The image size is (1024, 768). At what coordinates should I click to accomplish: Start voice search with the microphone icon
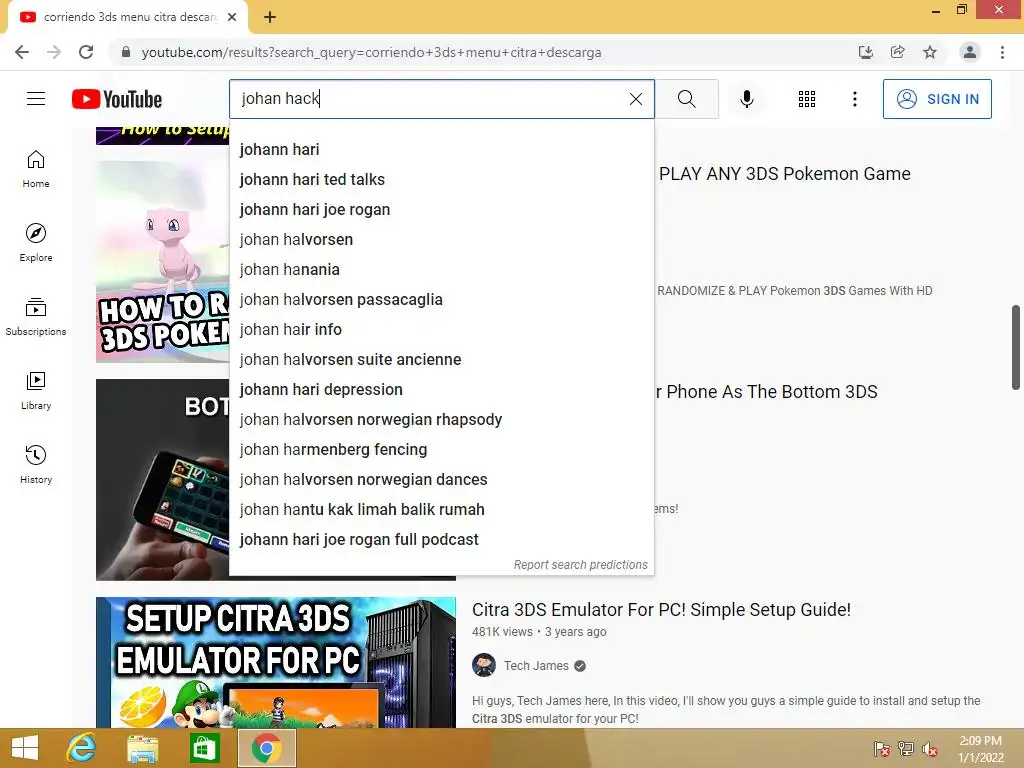click(747, 99)
